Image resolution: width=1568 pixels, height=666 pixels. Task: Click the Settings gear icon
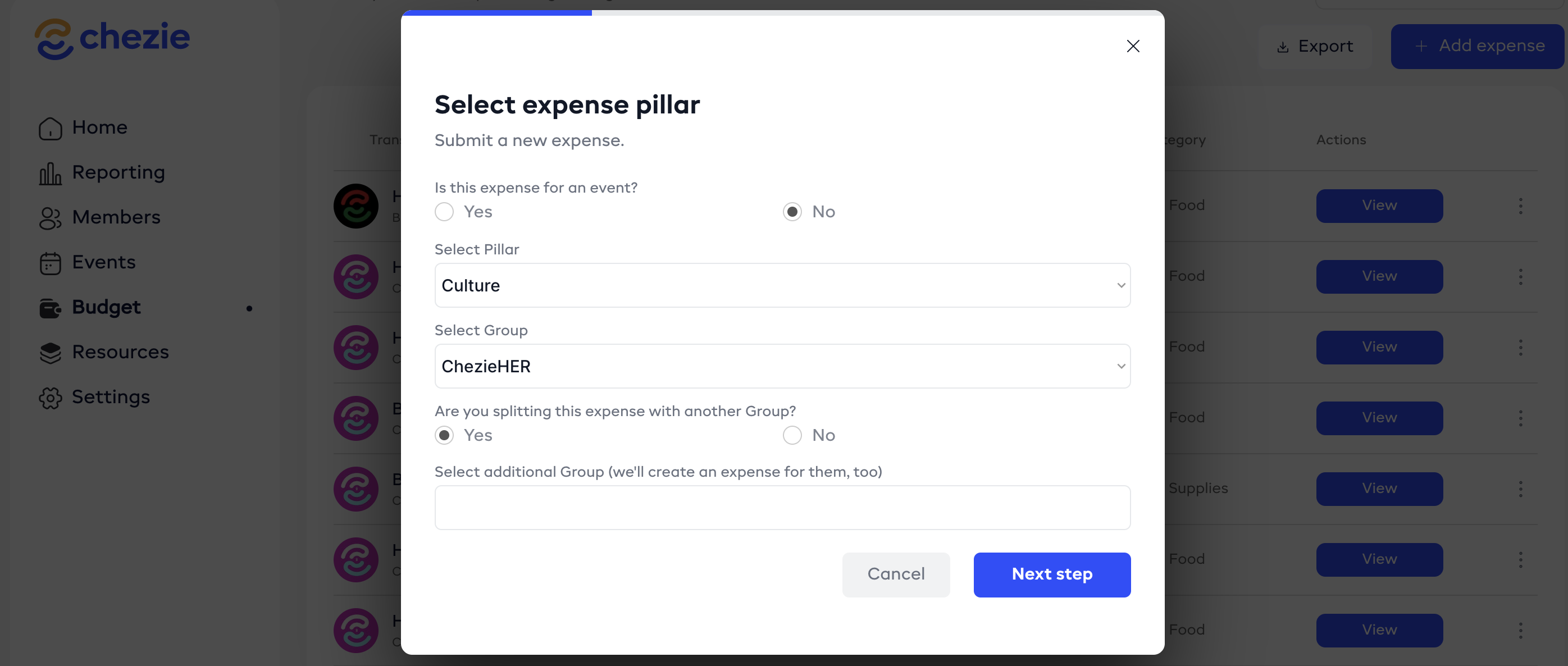click(51, 398)
